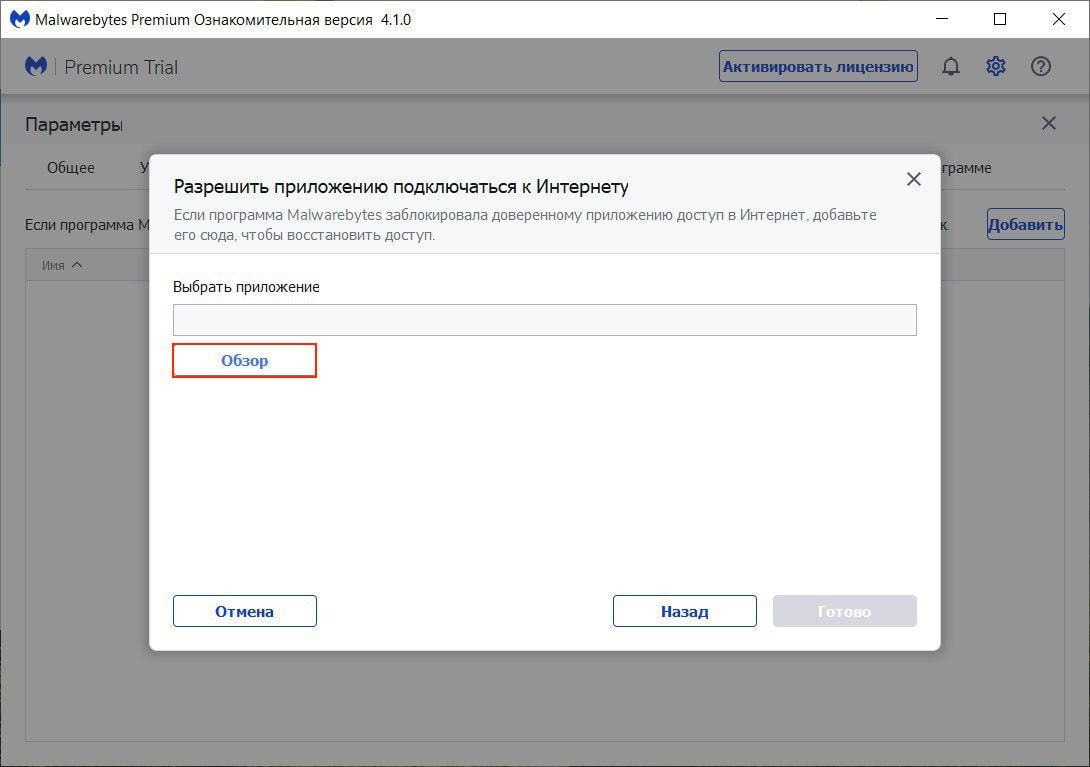
Task: Close the Malwarebytes application window
Action: (1059, 20)
